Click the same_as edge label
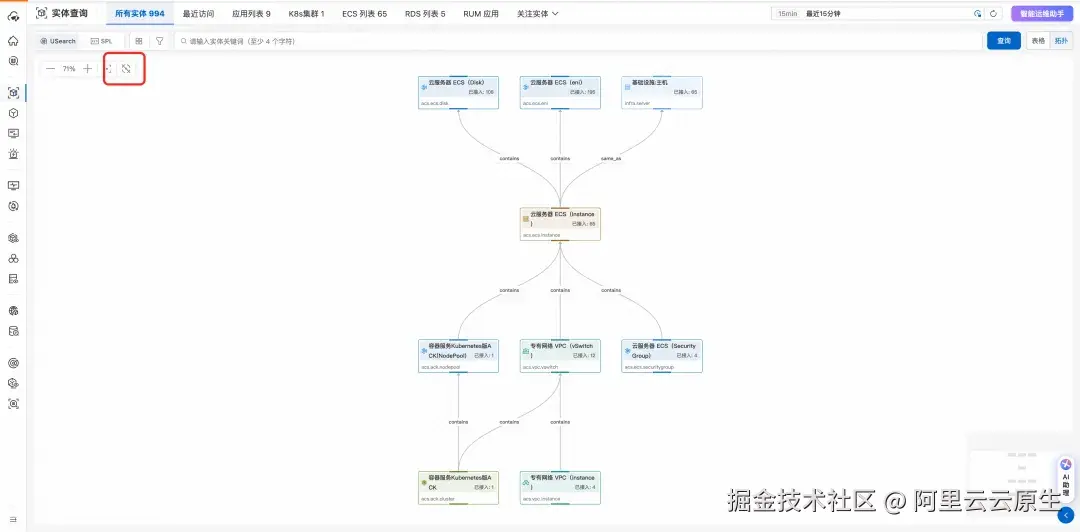This screenshot has width=1080, height=532. [611, 158]
